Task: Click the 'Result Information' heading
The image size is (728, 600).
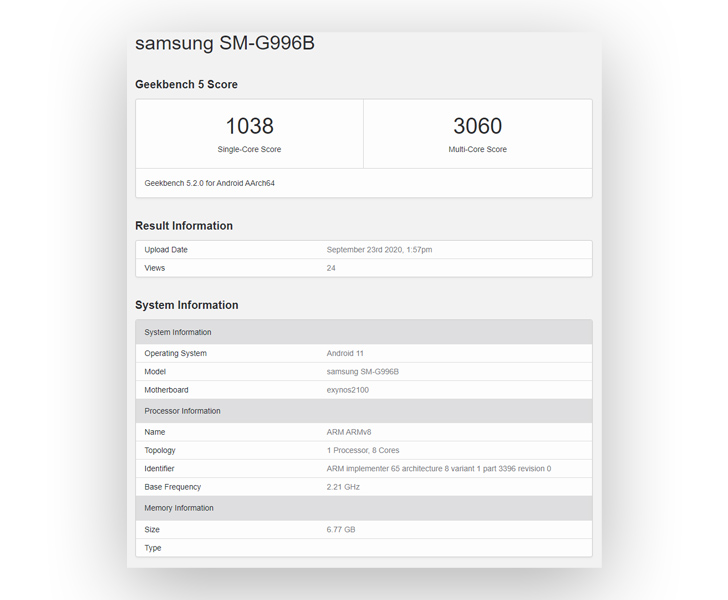Action: (184, 226)
